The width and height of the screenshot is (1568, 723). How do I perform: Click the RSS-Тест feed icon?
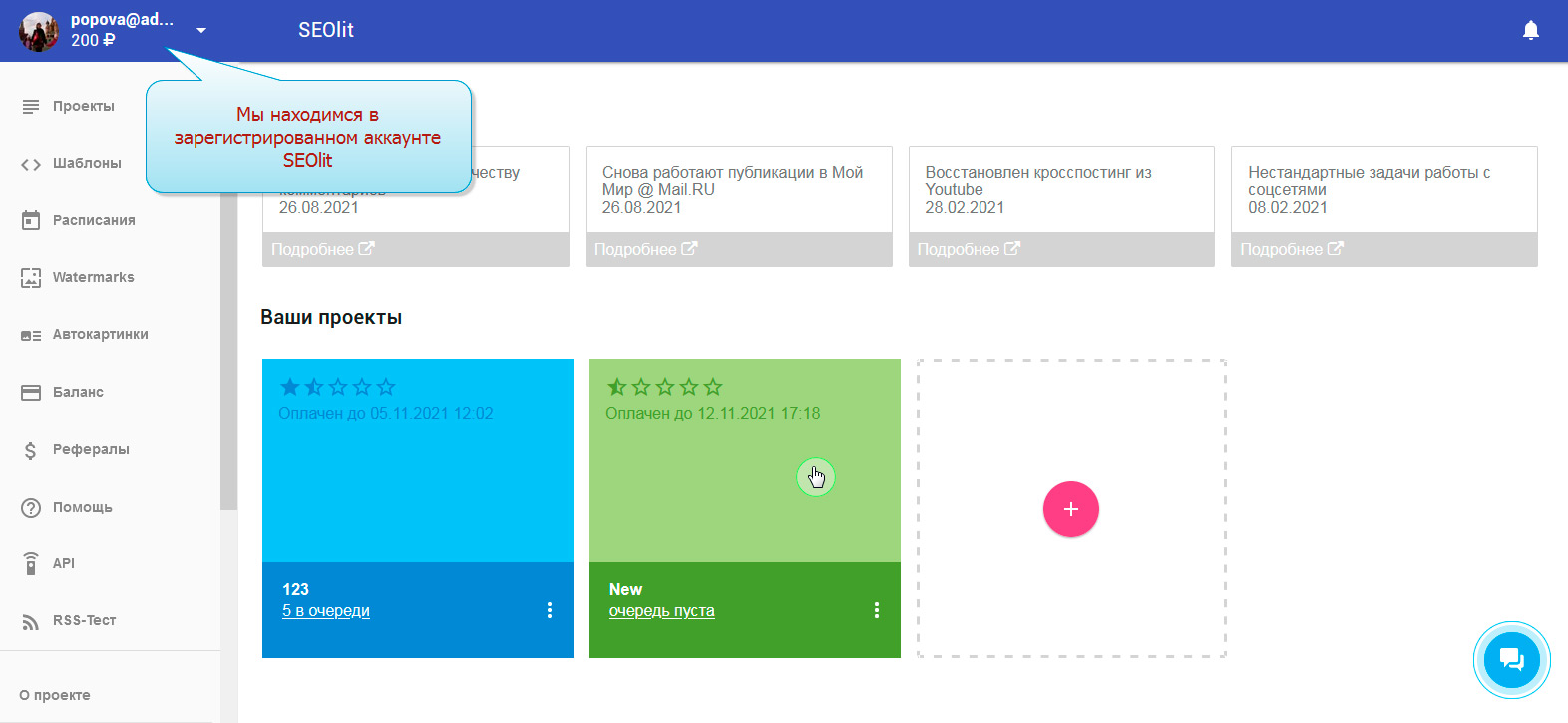pos(31,621)
